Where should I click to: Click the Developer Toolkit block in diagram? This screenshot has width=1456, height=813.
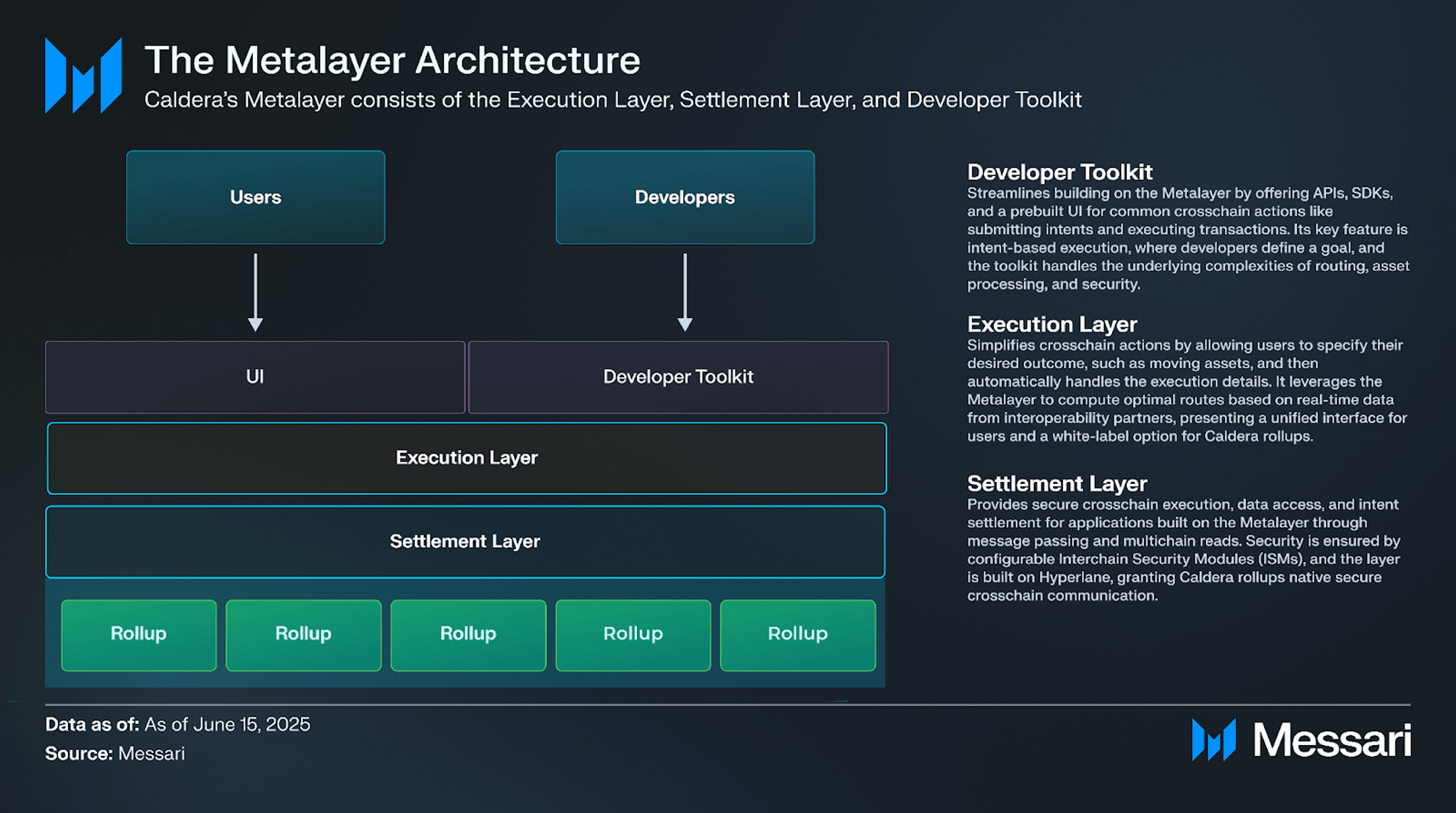tap(678, 377)
